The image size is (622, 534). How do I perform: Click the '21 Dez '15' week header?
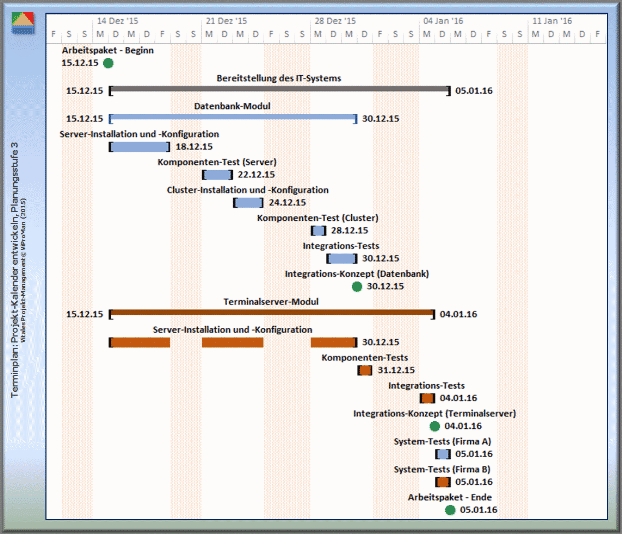(226, 21)
